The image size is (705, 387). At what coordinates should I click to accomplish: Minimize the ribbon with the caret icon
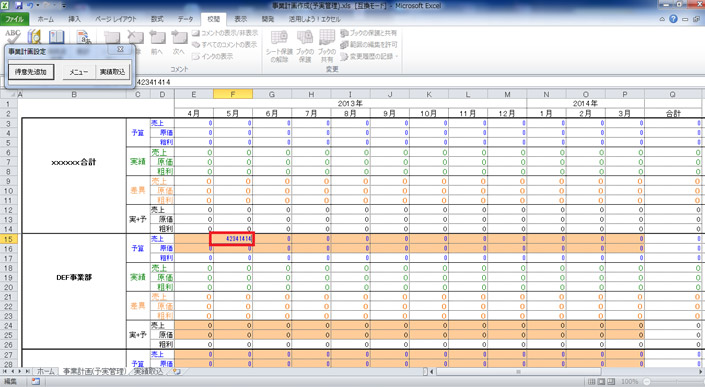[x=662, y=19]
